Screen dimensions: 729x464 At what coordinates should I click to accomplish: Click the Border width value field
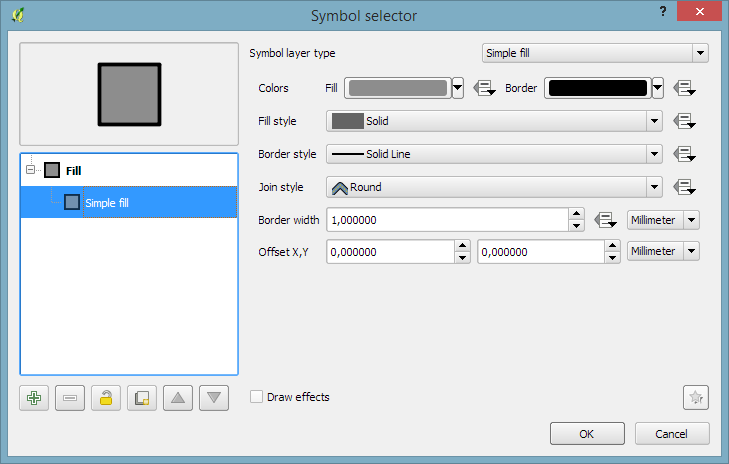click(x=446, y=220)
